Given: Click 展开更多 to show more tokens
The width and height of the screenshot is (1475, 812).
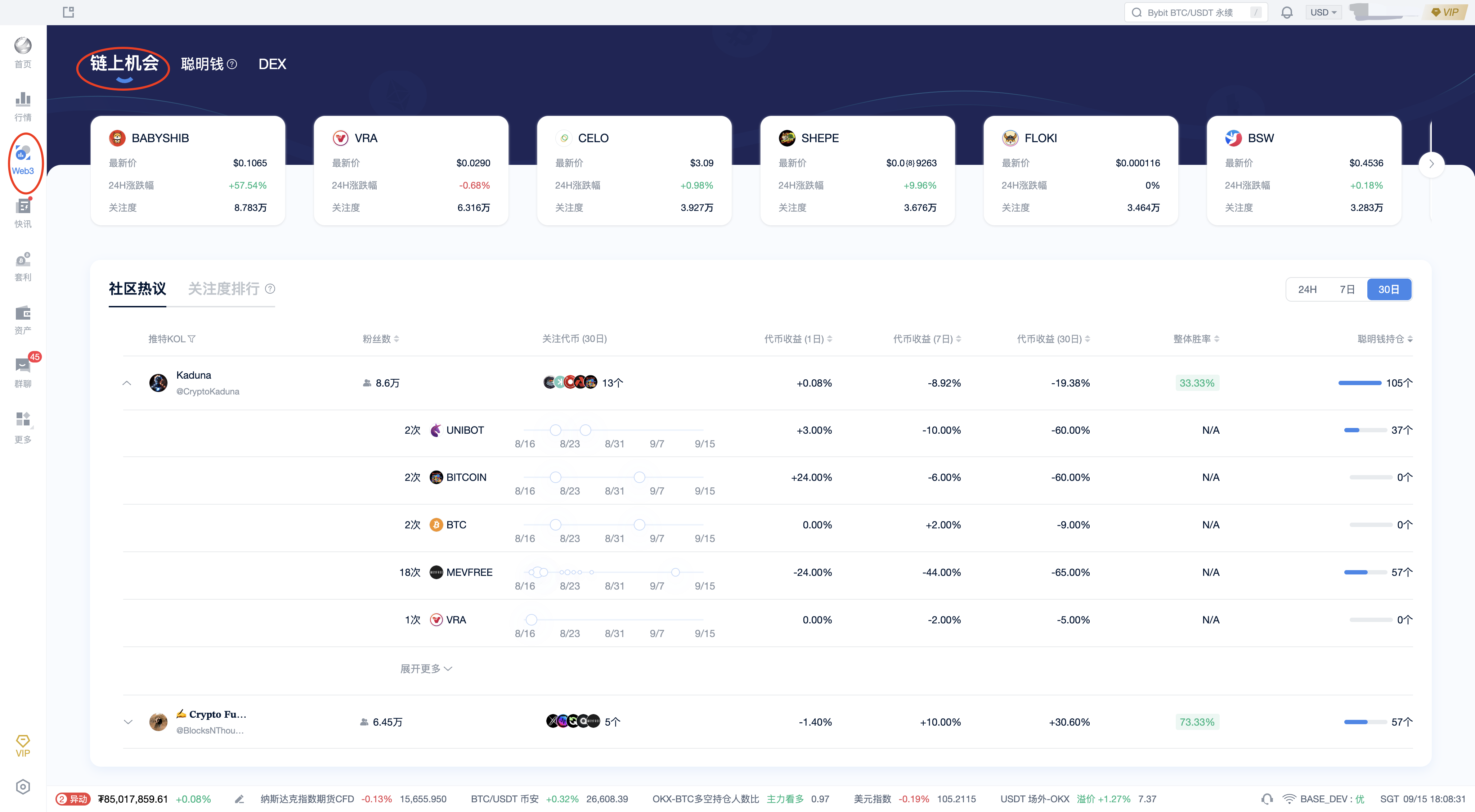Looking at the screenshot, I should click(x=426, y=669).
